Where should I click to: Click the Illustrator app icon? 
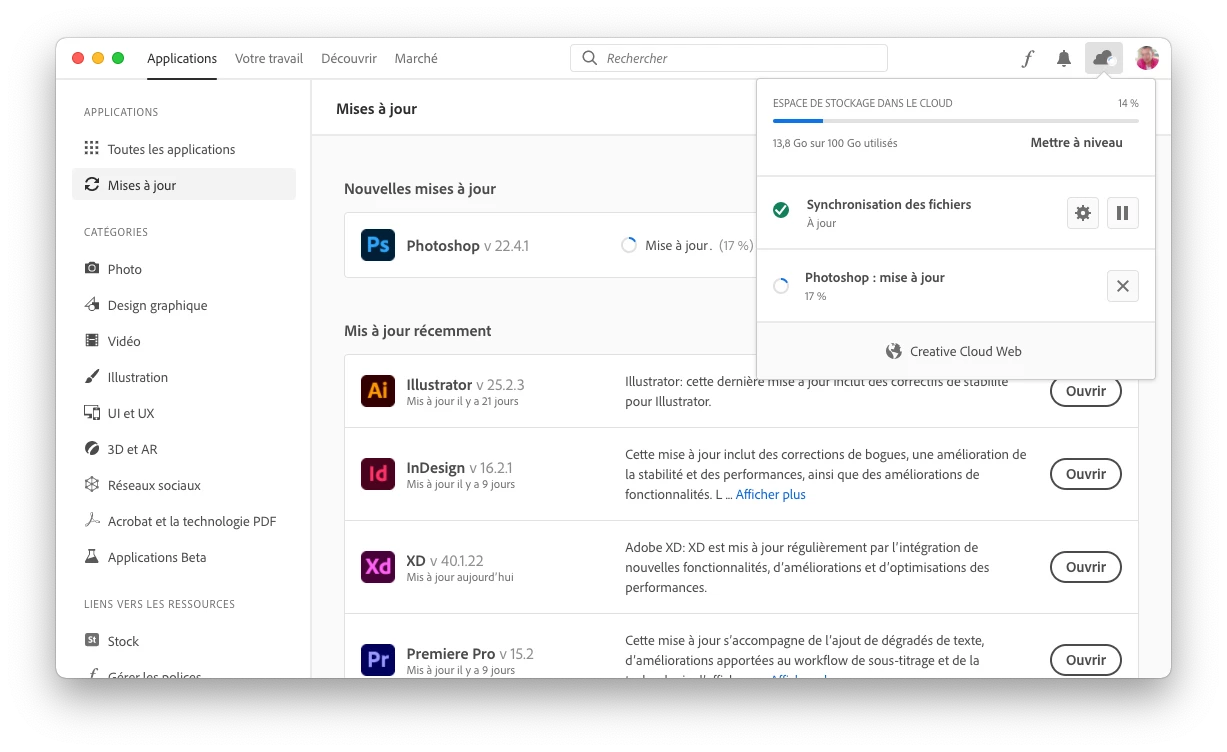pyautogui.click(x=378, y=391)
